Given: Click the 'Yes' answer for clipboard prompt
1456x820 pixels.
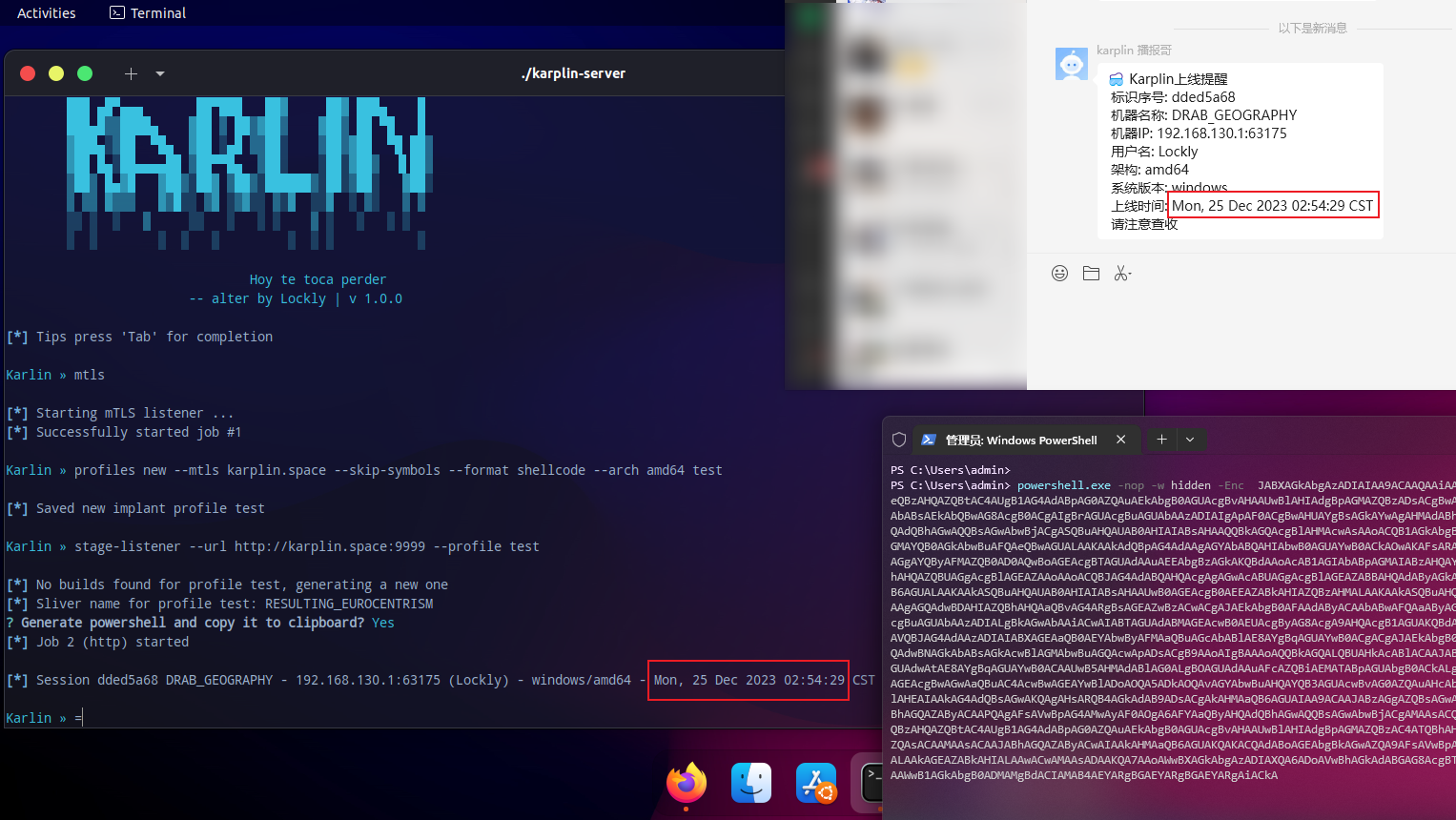Looking at the screenshot, I should 383,623.
